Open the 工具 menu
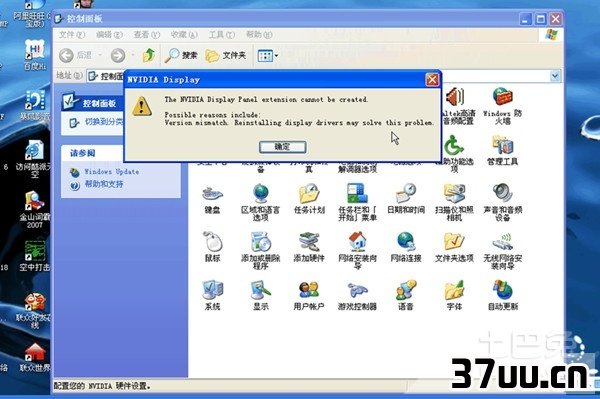Screen dimensions: 600x399 [222, 35]
